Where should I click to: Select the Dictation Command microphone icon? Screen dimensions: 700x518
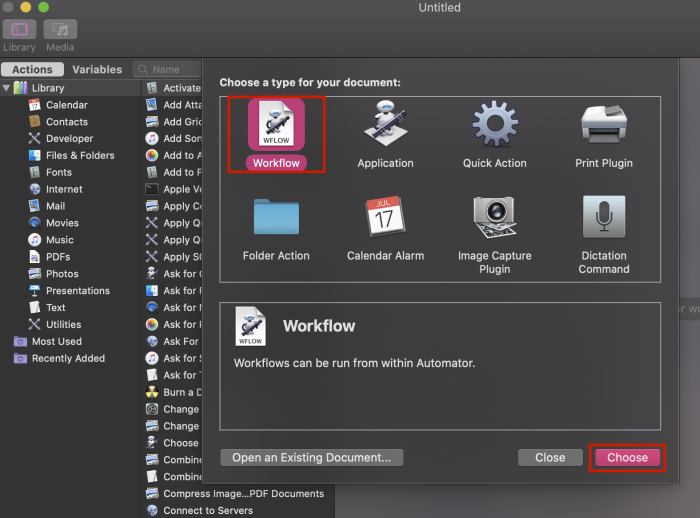point(604,217)
